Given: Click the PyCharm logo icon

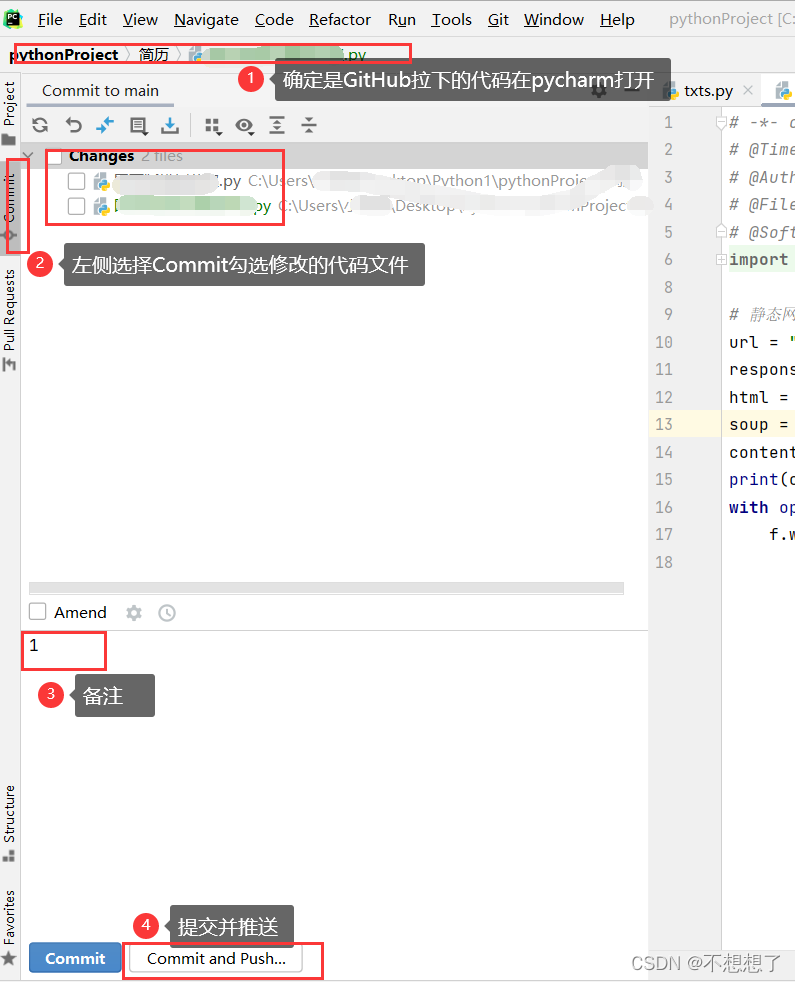Looking at the screenshot, I should (13, 19).
